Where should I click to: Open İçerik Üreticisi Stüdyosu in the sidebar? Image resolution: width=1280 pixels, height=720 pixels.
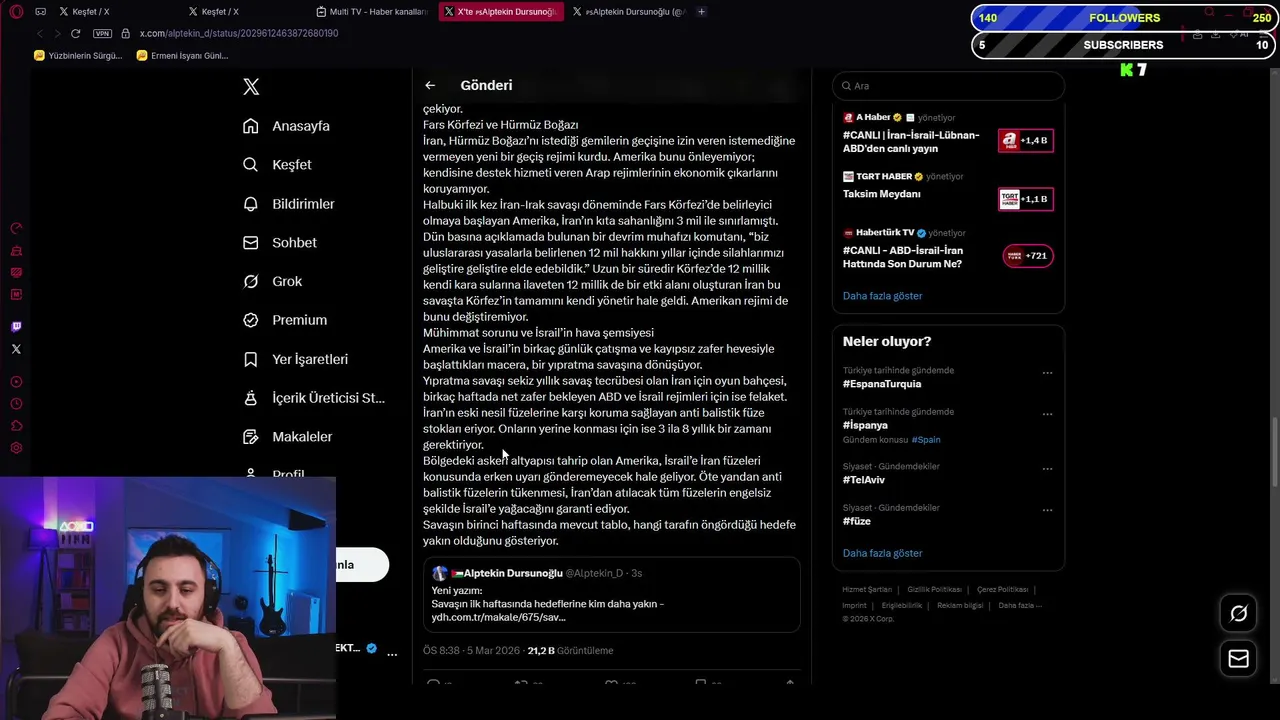click(x=313, y=398)
